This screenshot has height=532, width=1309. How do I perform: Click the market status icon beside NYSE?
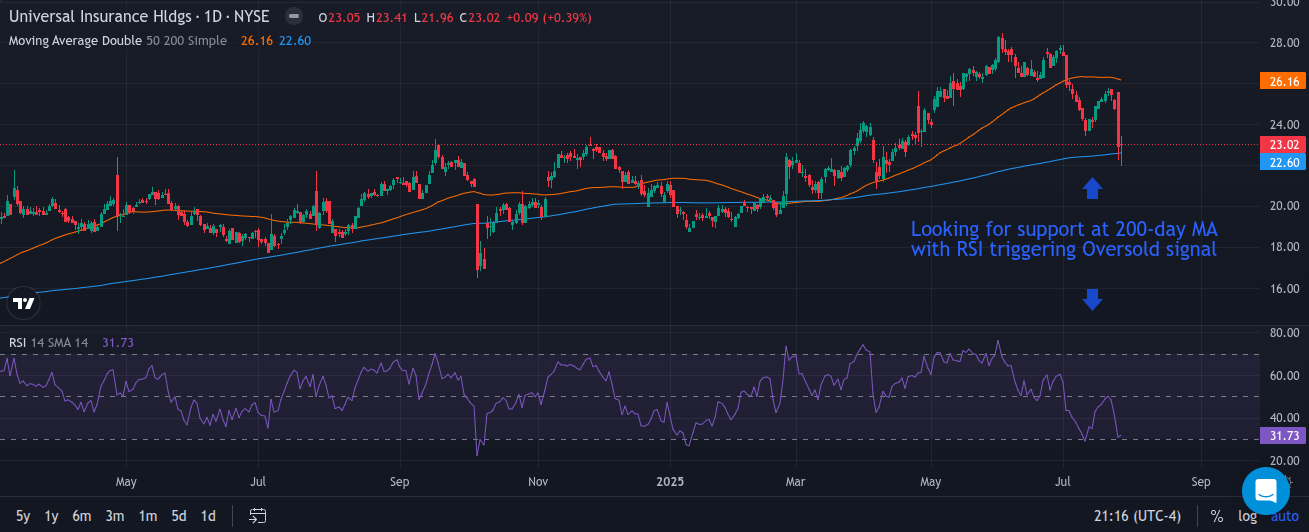292,18
